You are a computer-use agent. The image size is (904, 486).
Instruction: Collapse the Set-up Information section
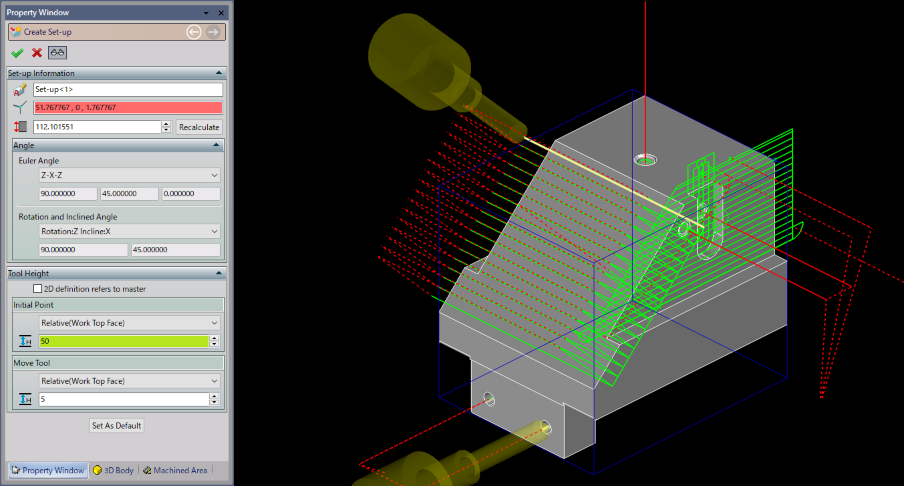point(219,73)
